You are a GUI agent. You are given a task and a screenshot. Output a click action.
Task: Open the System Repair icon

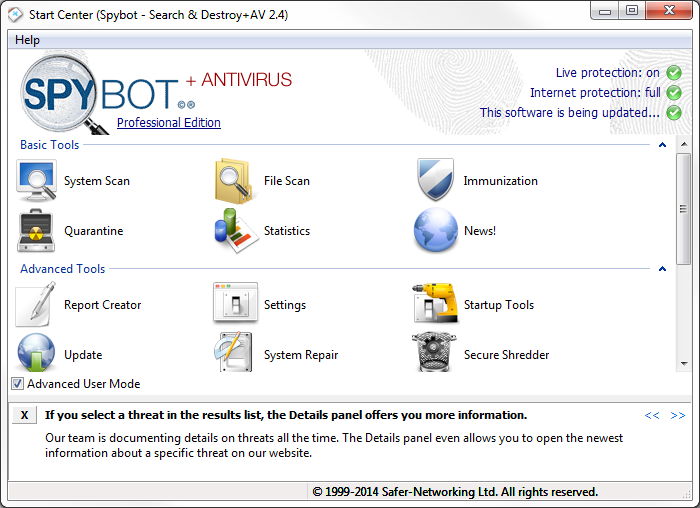click(x=233, y=352)
